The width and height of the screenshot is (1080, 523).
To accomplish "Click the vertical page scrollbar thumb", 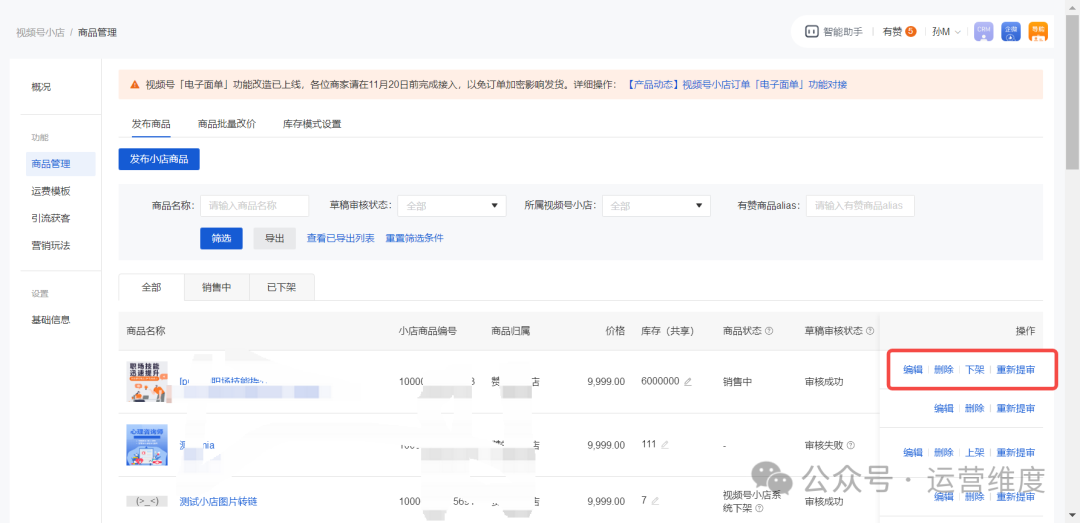I will click(x=1072, y=90).
